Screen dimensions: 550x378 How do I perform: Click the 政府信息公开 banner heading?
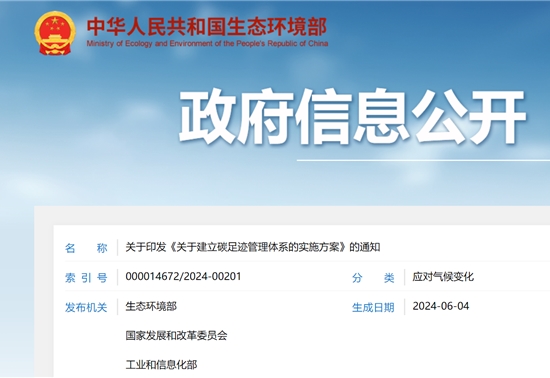[353, 117]
